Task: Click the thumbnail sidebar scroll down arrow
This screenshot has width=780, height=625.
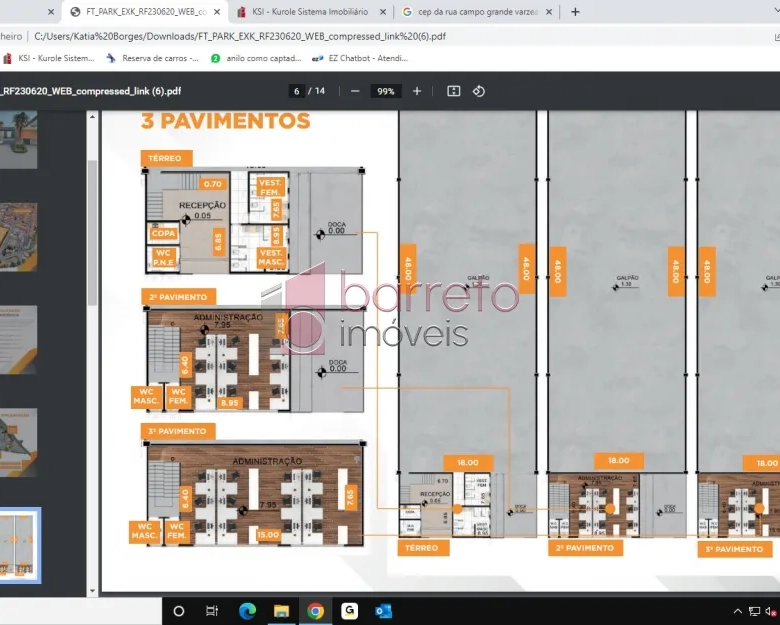Action: click(92, 591)
